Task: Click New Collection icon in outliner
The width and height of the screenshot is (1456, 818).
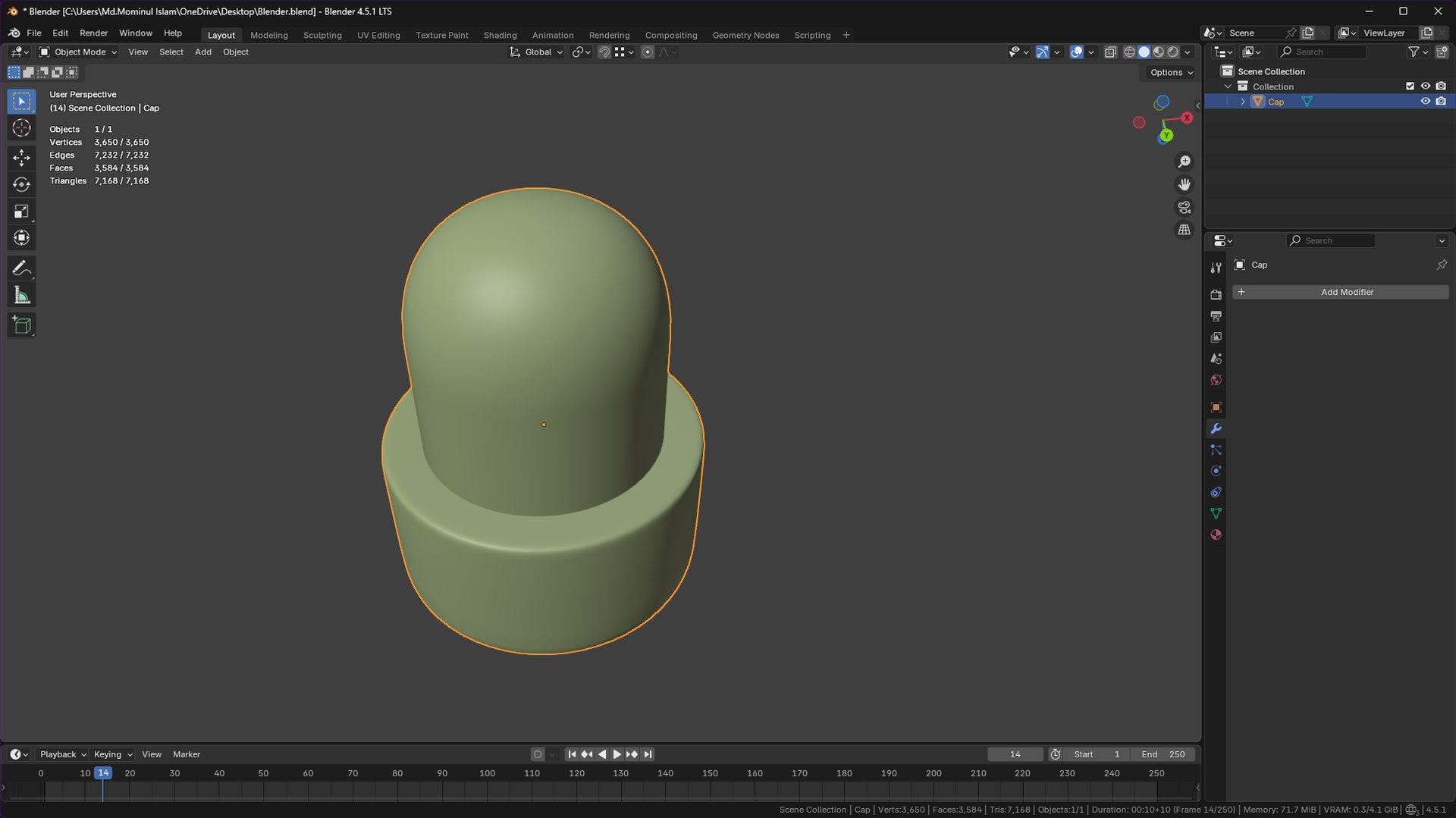Action: (1442, 52)
